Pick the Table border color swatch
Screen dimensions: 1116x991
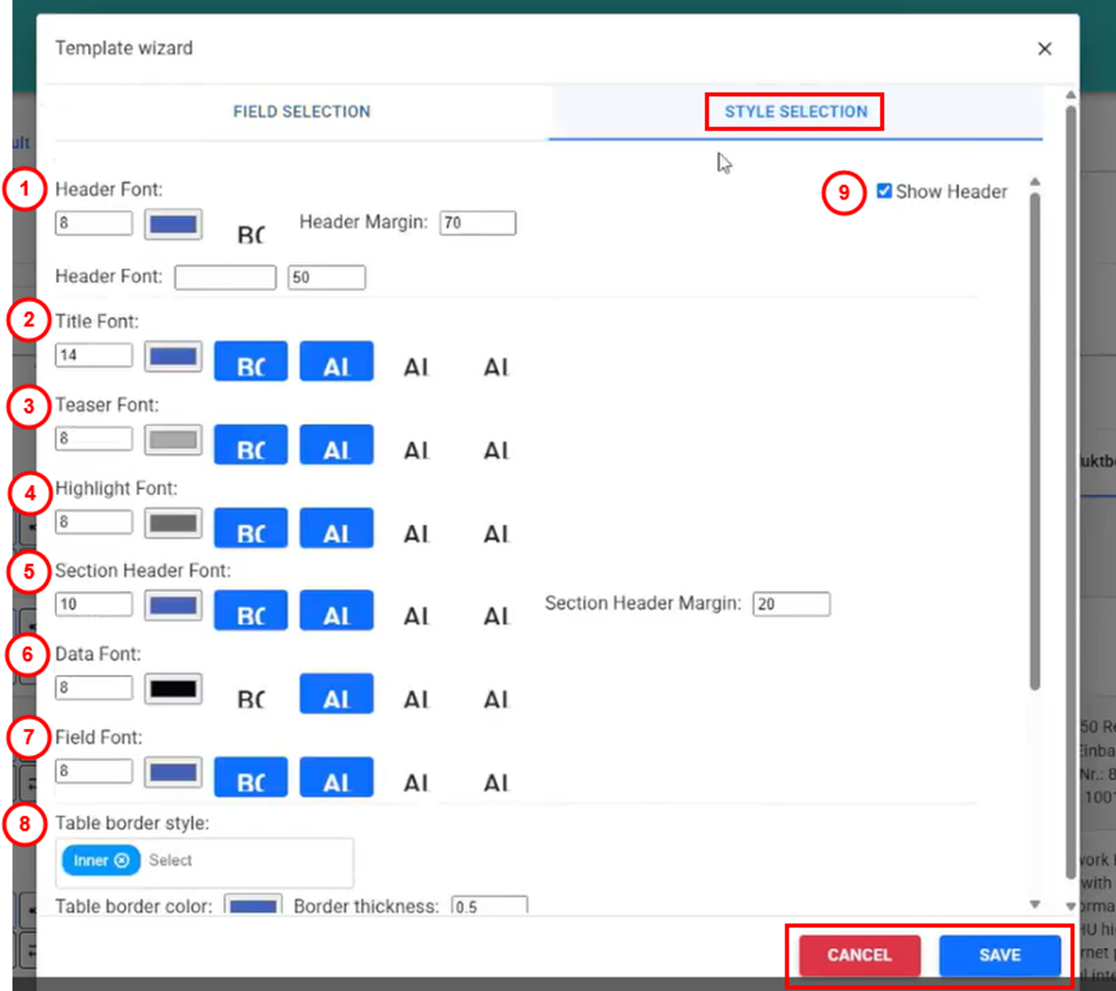[x=252, y=906]
